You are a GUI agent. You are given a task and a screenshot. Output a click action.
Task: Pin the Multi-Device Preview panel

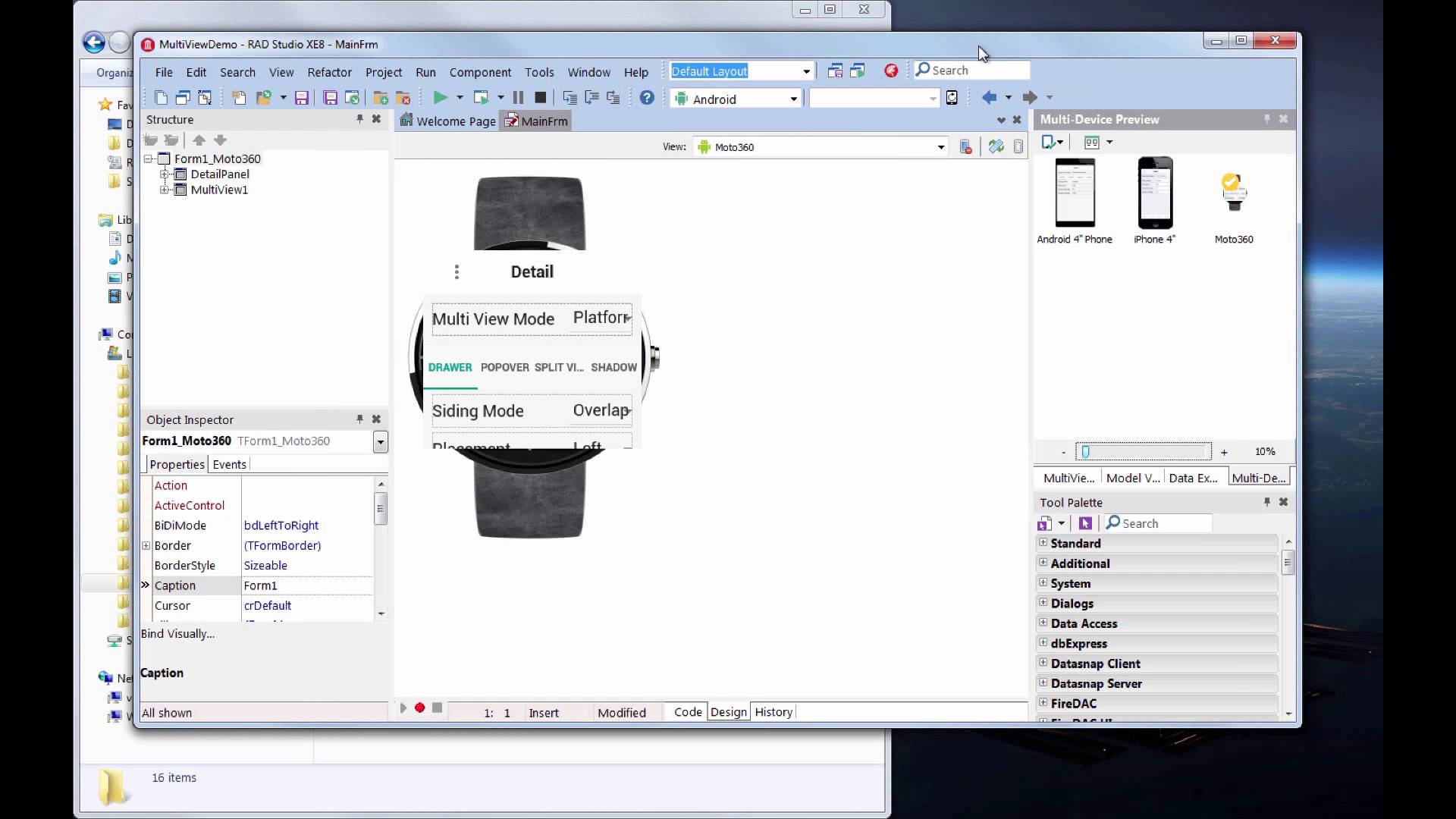(1266, 119)
